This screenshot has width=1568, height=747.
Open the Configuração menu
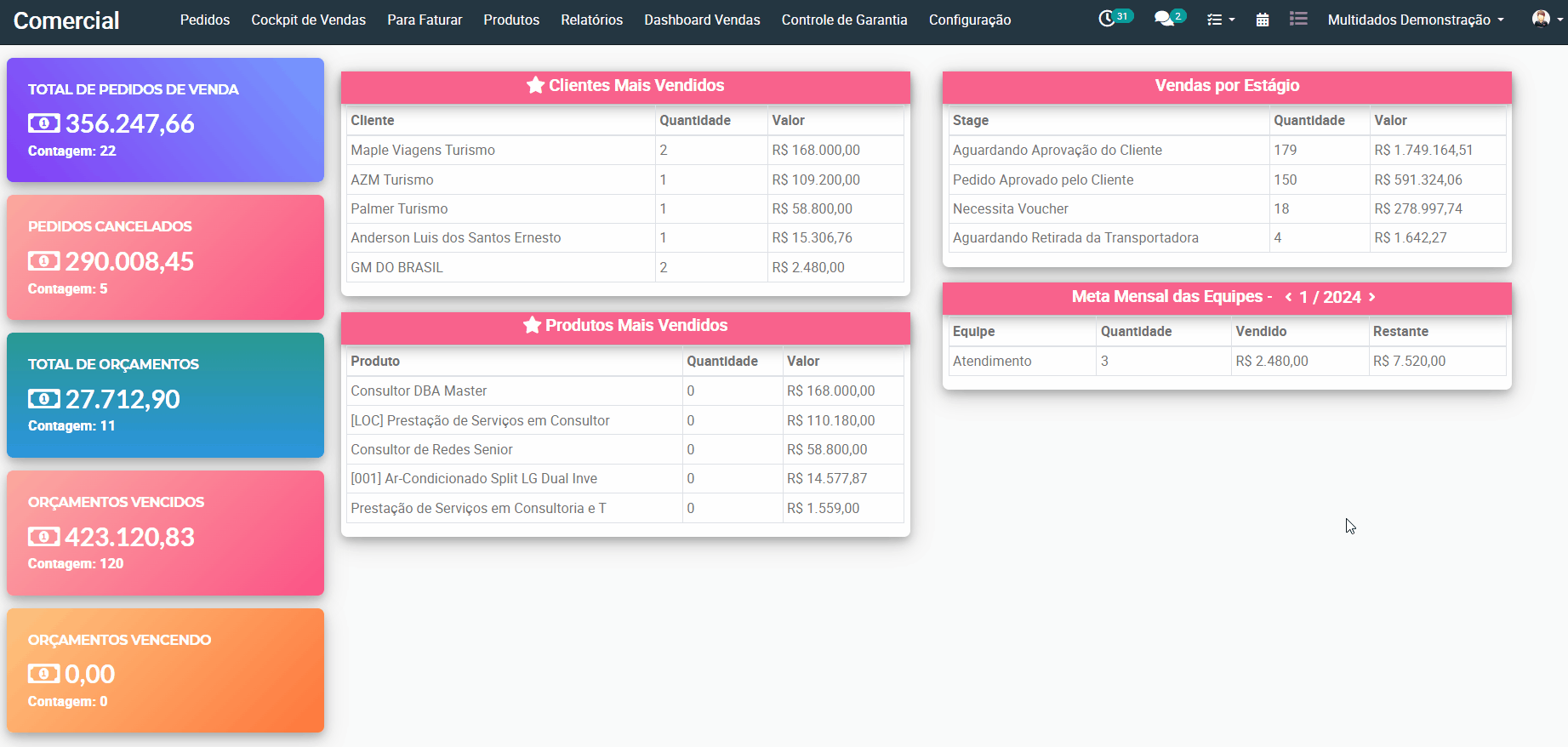(970, 20)
